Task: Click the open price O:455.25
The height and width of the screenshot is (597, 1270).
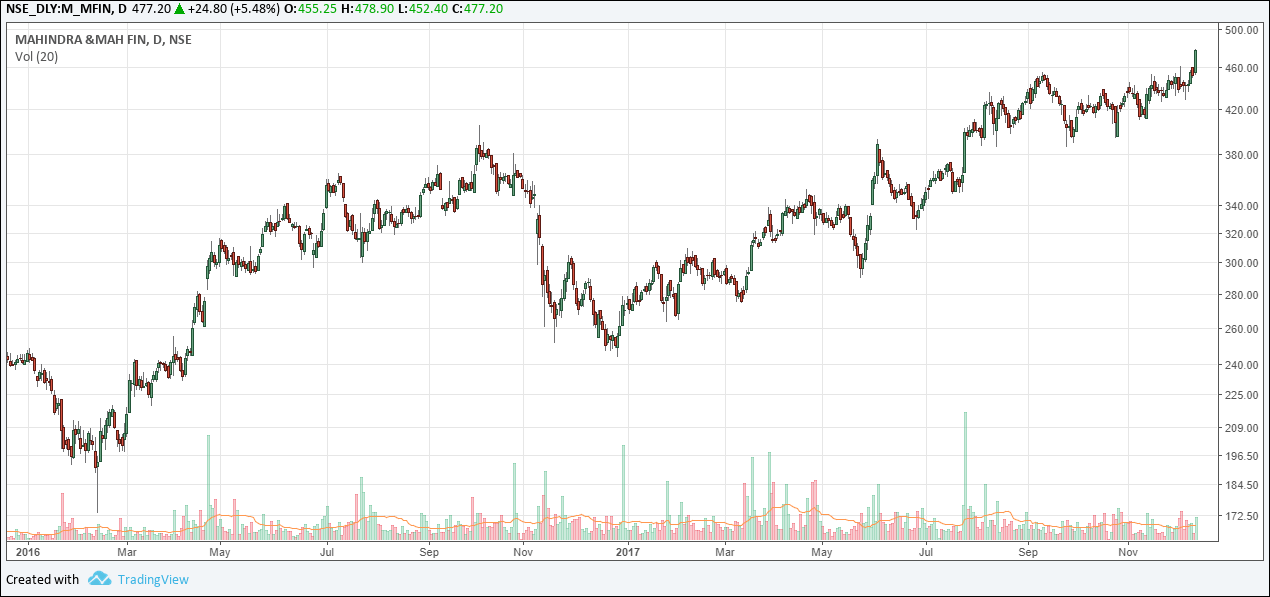Action: [x=310, y=9]
